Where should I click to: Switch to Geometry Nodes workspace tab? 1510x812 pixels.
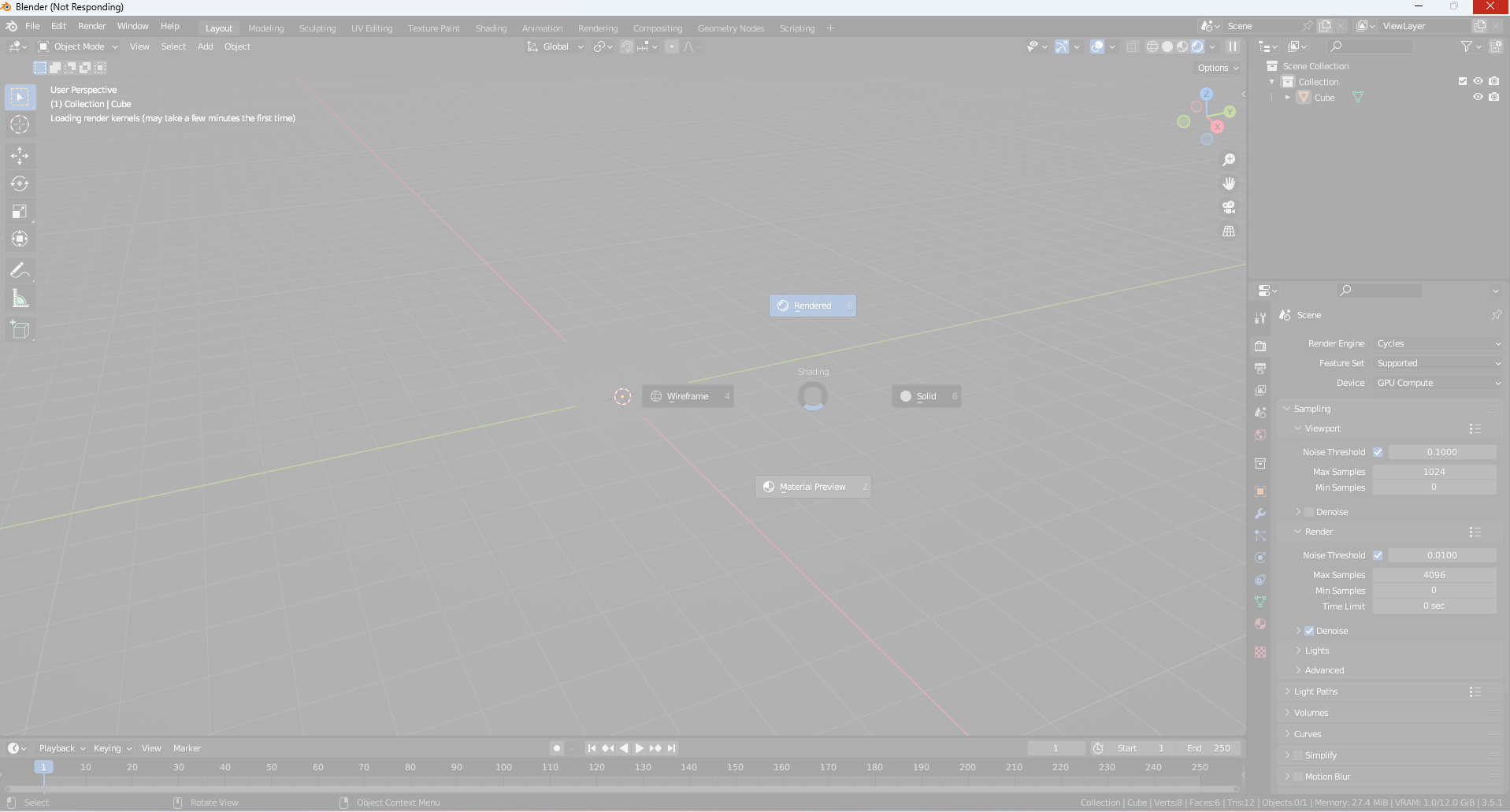731,28
